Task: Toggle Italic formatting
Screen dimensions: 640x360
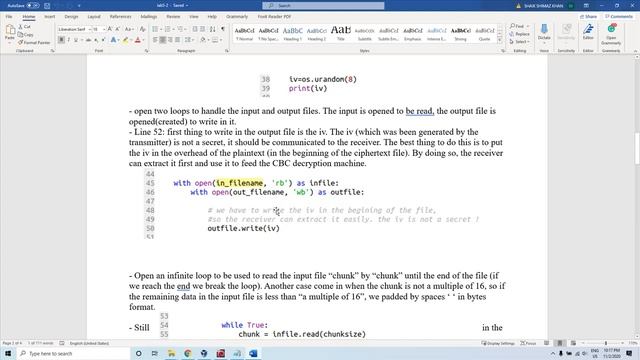Action: tap(69, 40)
